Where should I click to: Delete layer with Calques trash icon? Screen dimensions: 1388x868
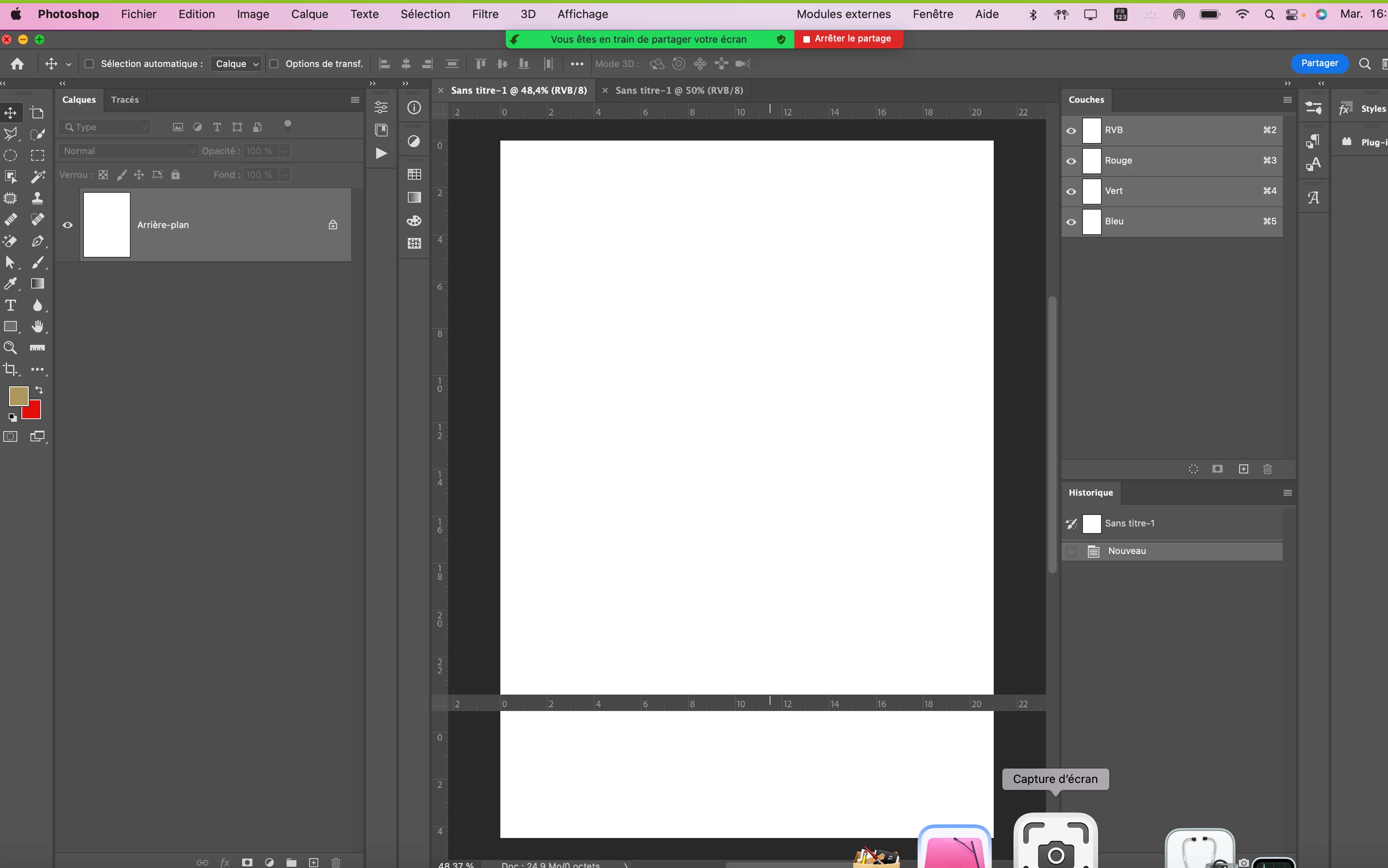click(336, 862)
